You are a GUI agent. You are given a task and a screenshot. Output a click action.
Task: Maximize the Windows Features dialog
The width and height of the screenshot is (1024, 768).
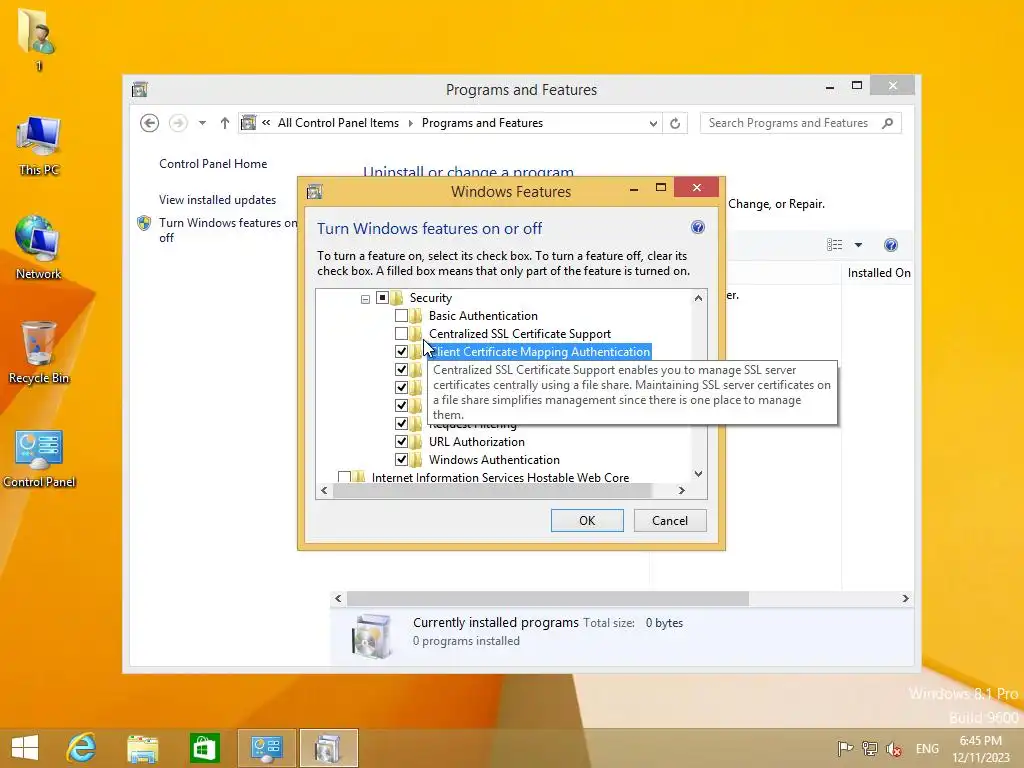click(661, 187)
